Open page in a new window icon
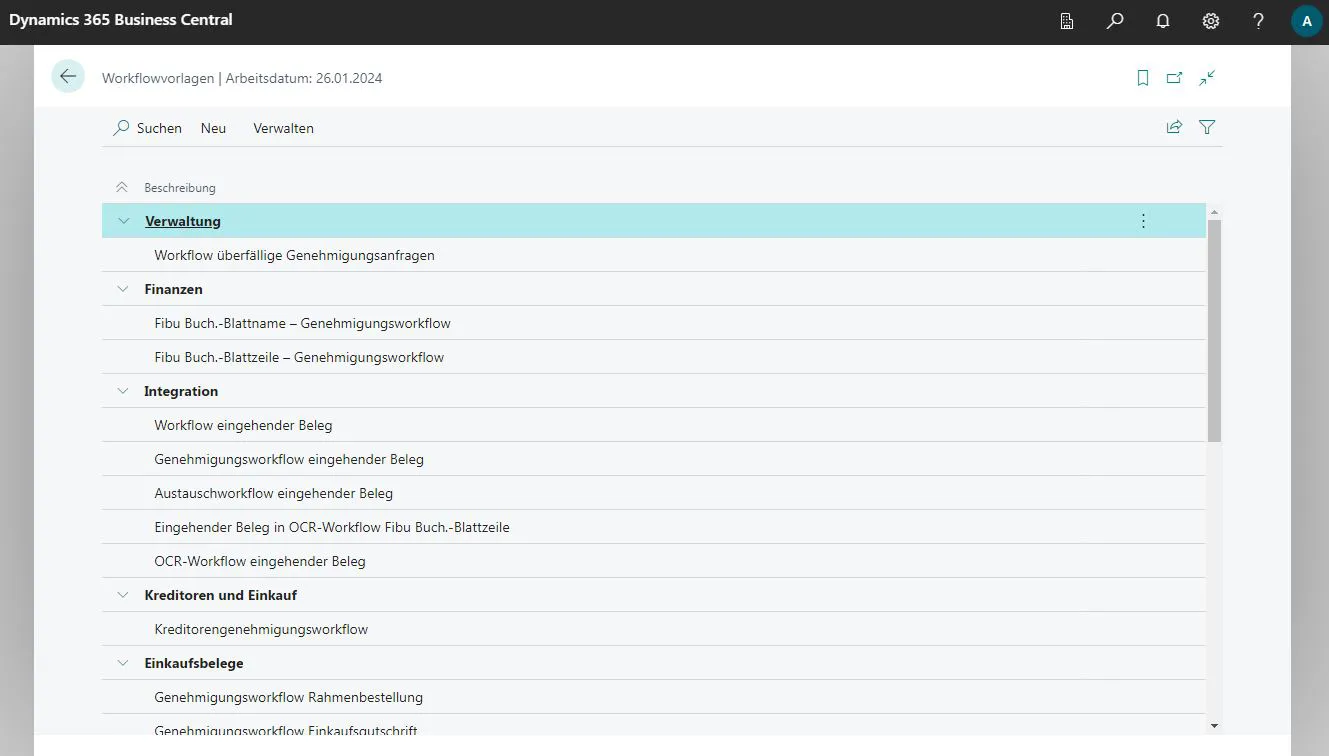The height and width of the screenshot is (756, 1329). click(1175, 78)
